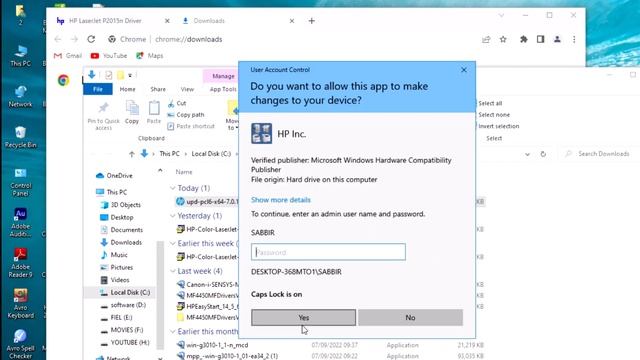
Task: Collapse Last week (4) group
Action: click(172, 271)
